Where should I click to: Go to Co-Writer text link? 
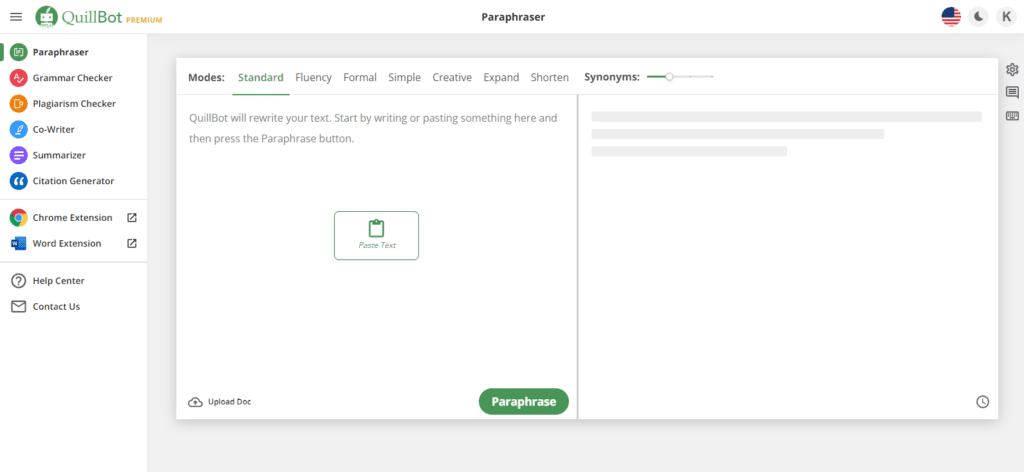[x=54, y=129]
